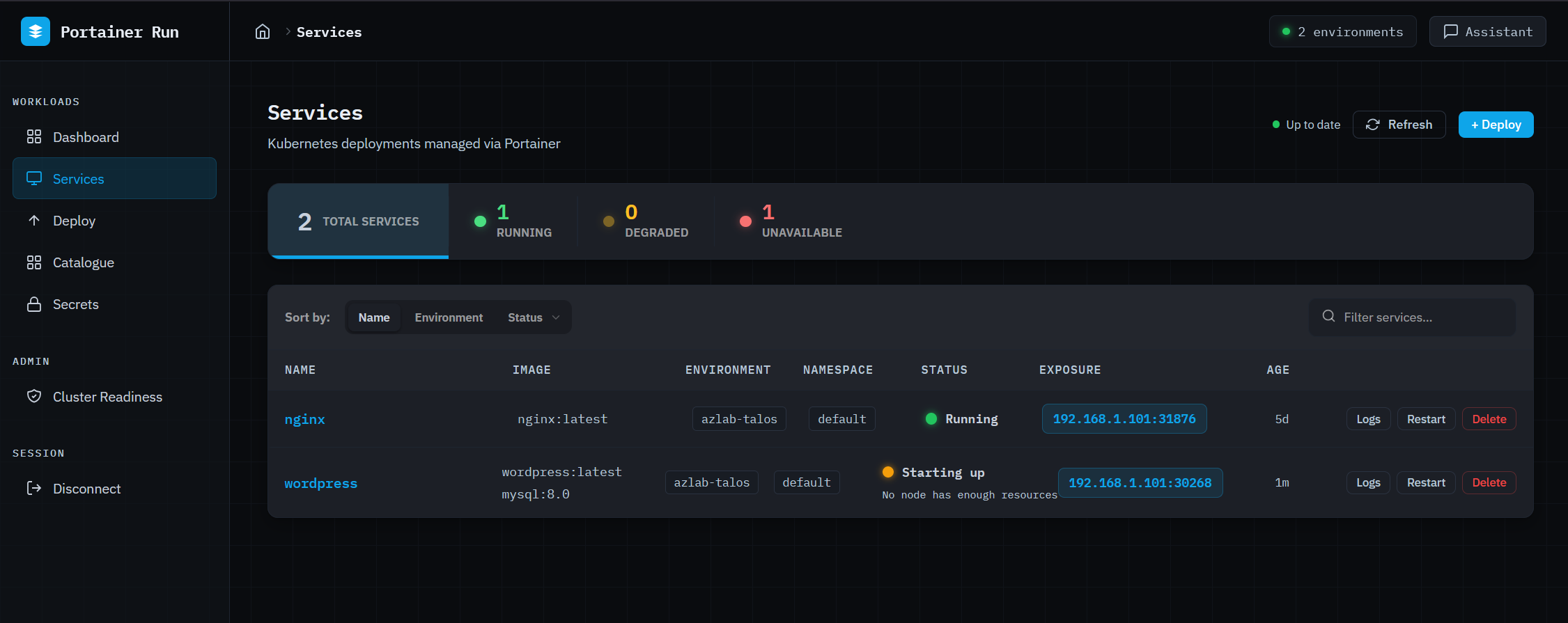View Logs for nginx service
This screenshot has height=623, width=1568.
1368,419
